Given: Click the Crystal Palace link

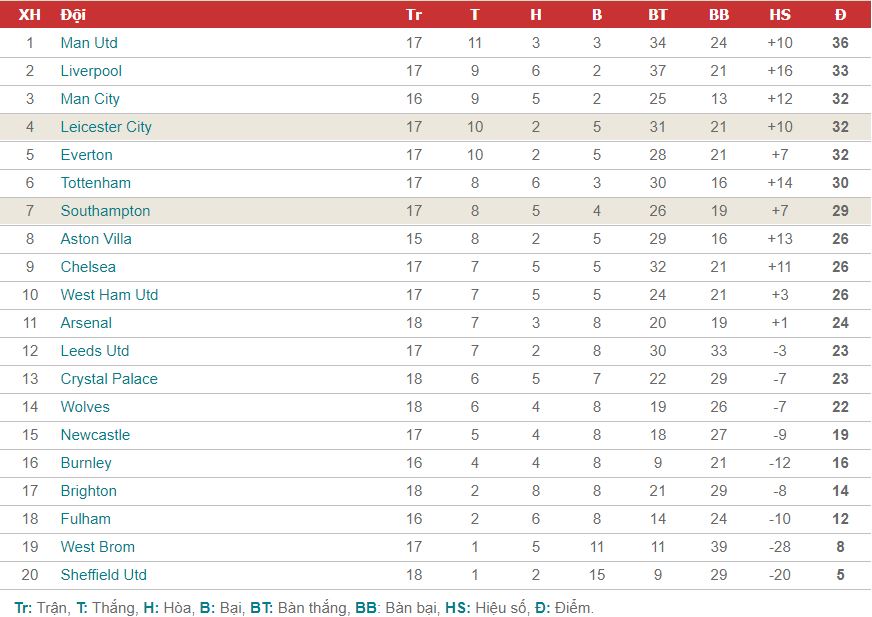Looking at the screenshot, I should pos(109,379).
